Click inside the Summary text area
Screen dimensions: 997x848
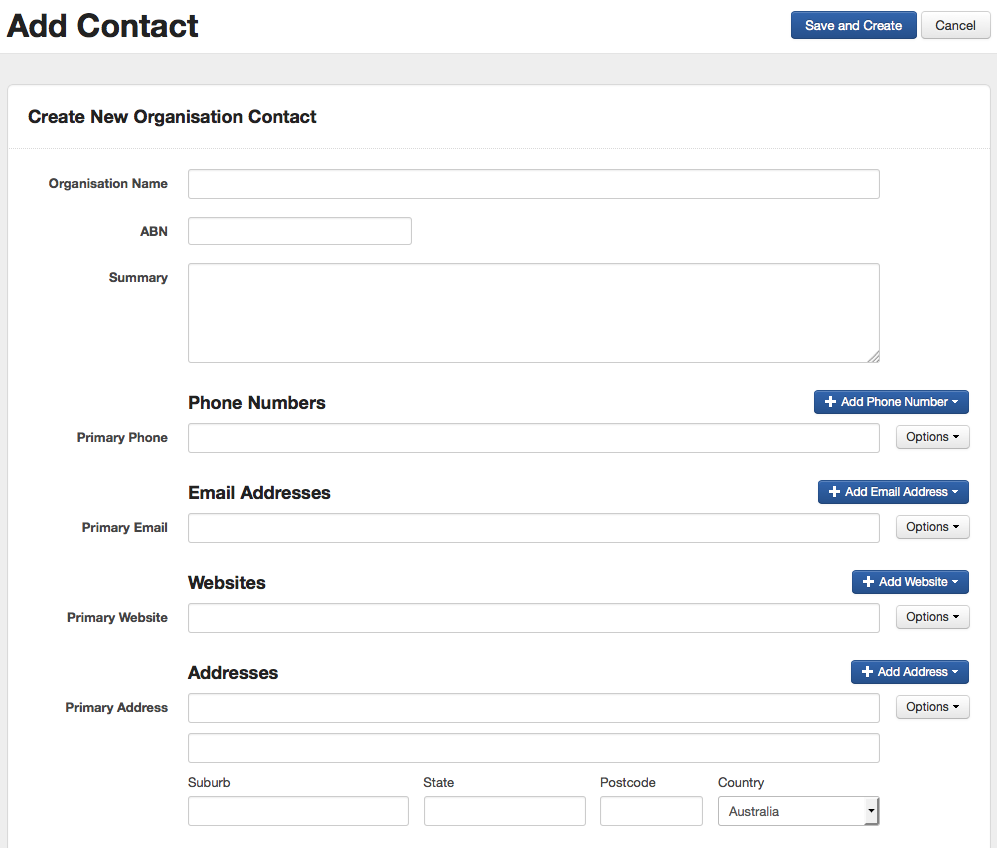[533, 312]
